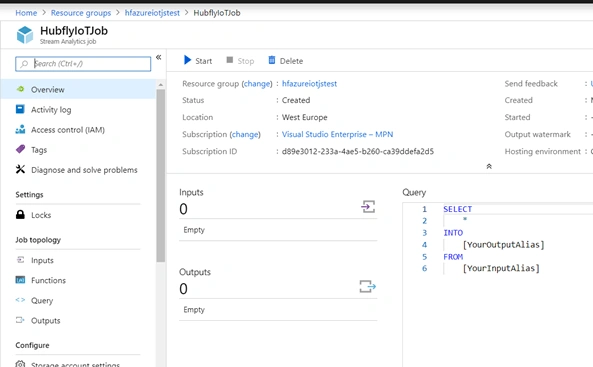The image size is (593, 367).
Task: Click the add input icon in Inputs tile
Action: coord(368,207)
